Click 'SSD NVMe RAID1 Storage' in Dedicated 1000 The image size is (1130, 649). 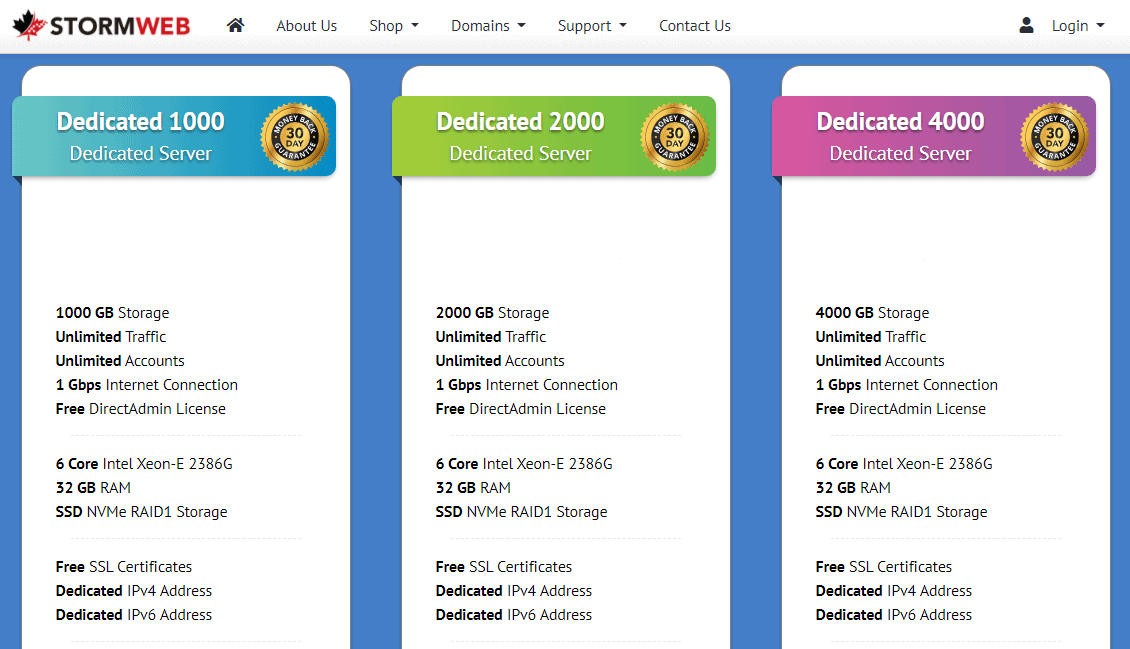(141, 511)
